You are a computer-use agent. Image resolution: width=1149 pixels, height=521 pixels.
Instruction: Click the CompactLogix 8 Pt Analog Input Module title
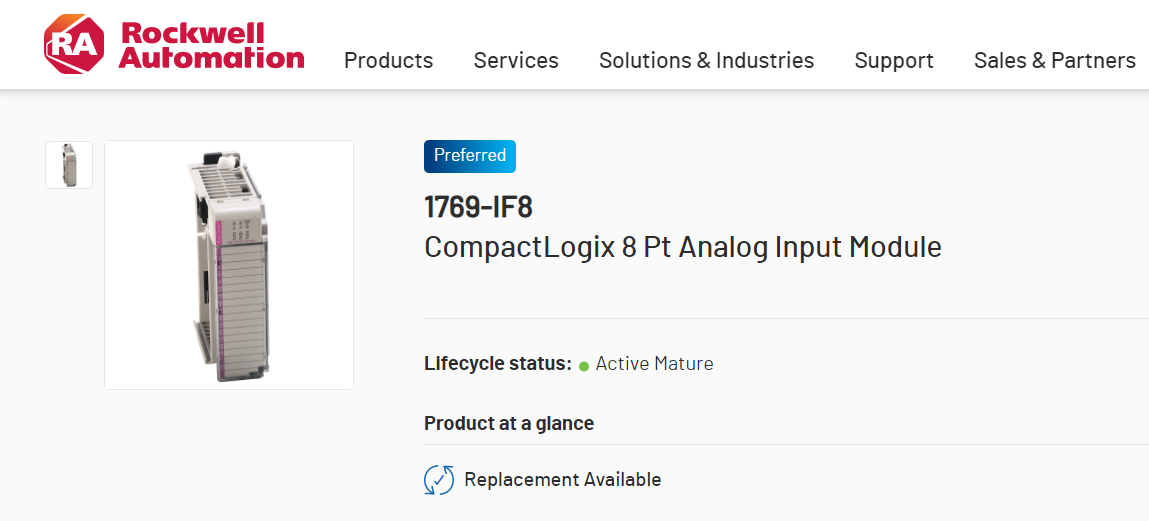683,247
